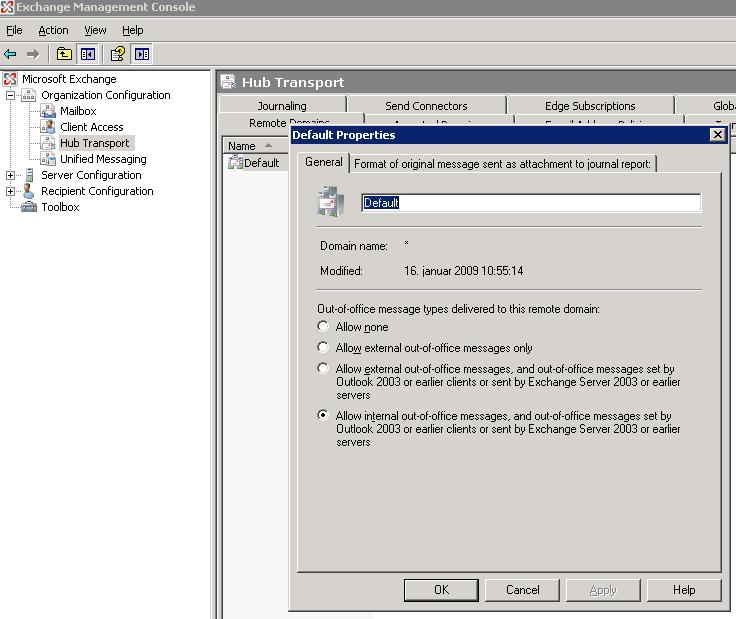Toggle the action pane toolbar icon

(142, 54)
